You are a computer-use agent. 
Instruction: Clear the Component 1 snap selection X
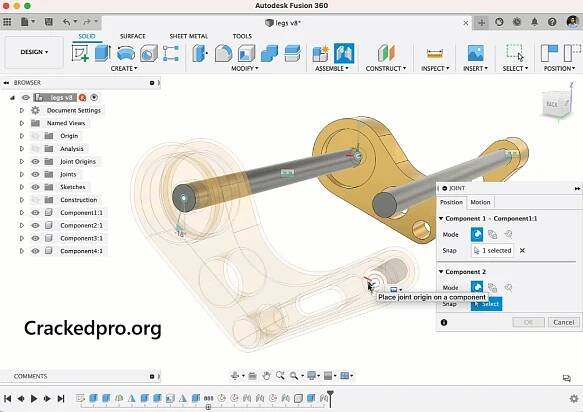(x=522, y=250)
